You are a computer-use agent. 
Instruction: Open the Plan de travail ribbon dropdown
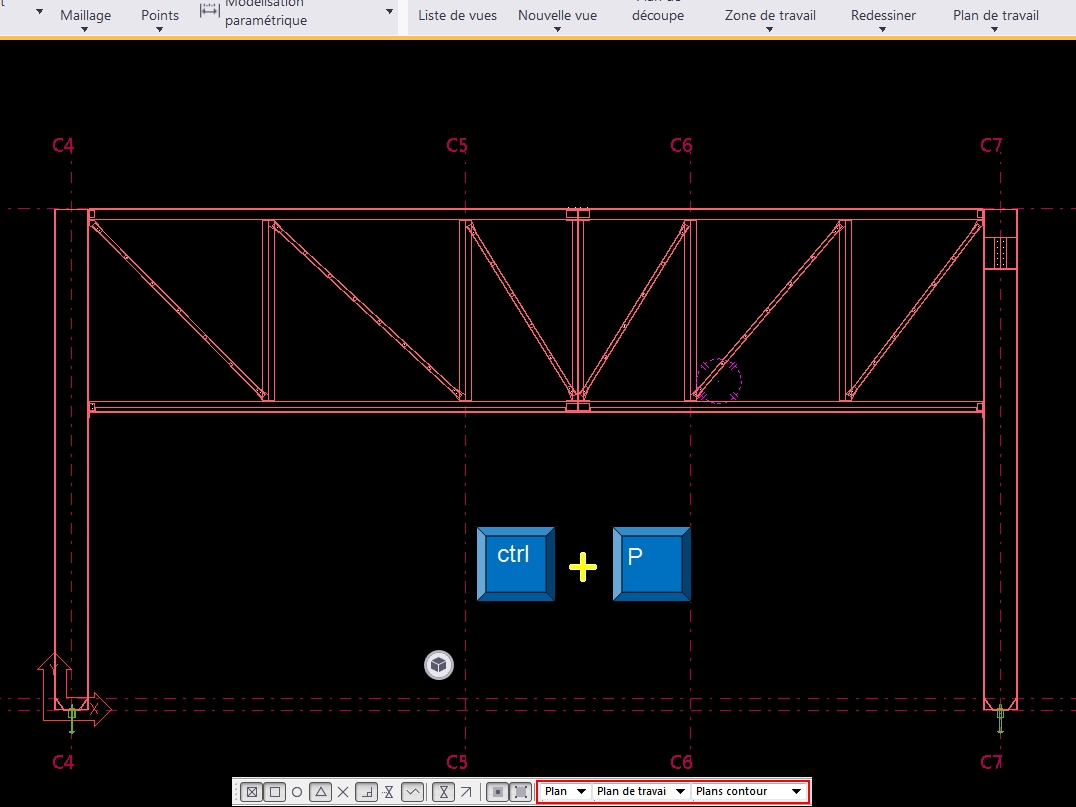tap(995, 19)
